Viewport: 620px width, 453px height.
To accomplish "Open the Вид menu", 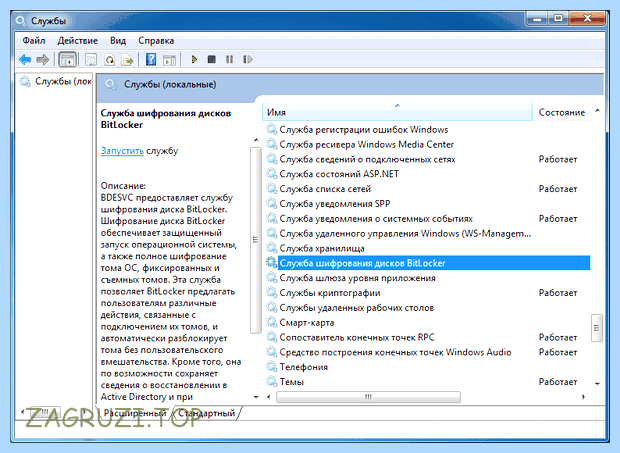I will coord(118,41).
